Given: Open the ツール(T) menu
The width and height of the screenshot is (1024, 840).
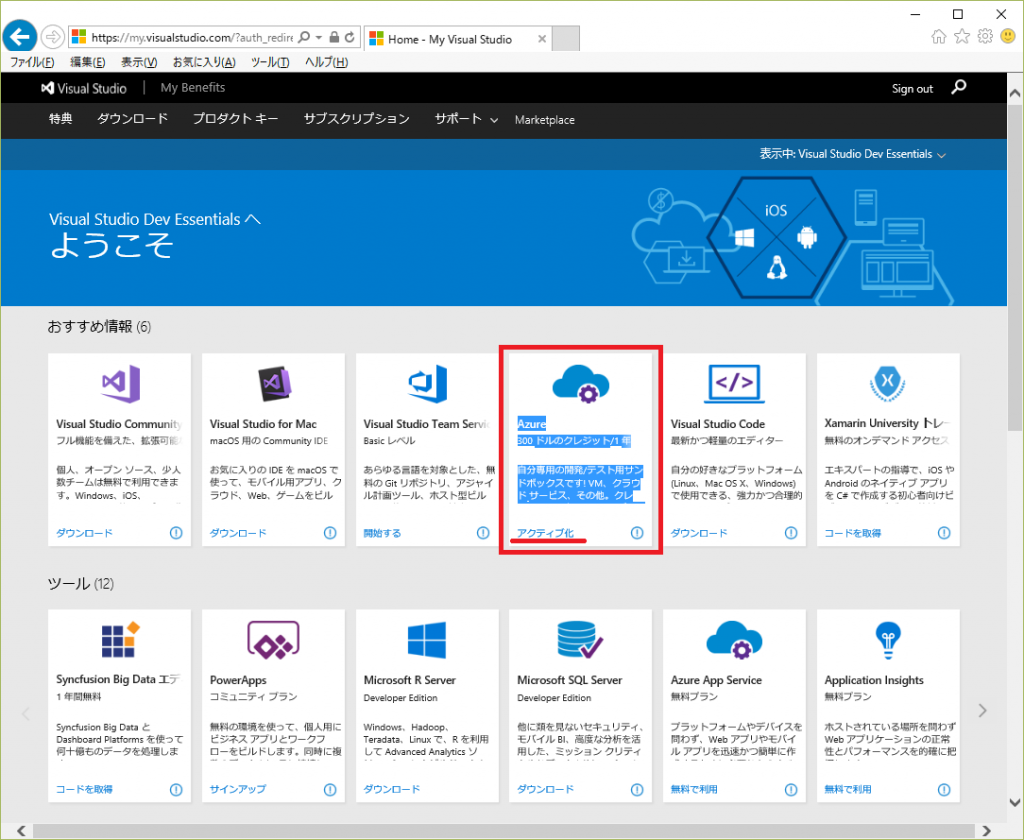Looking at the screenshot, I should point(270,62).
